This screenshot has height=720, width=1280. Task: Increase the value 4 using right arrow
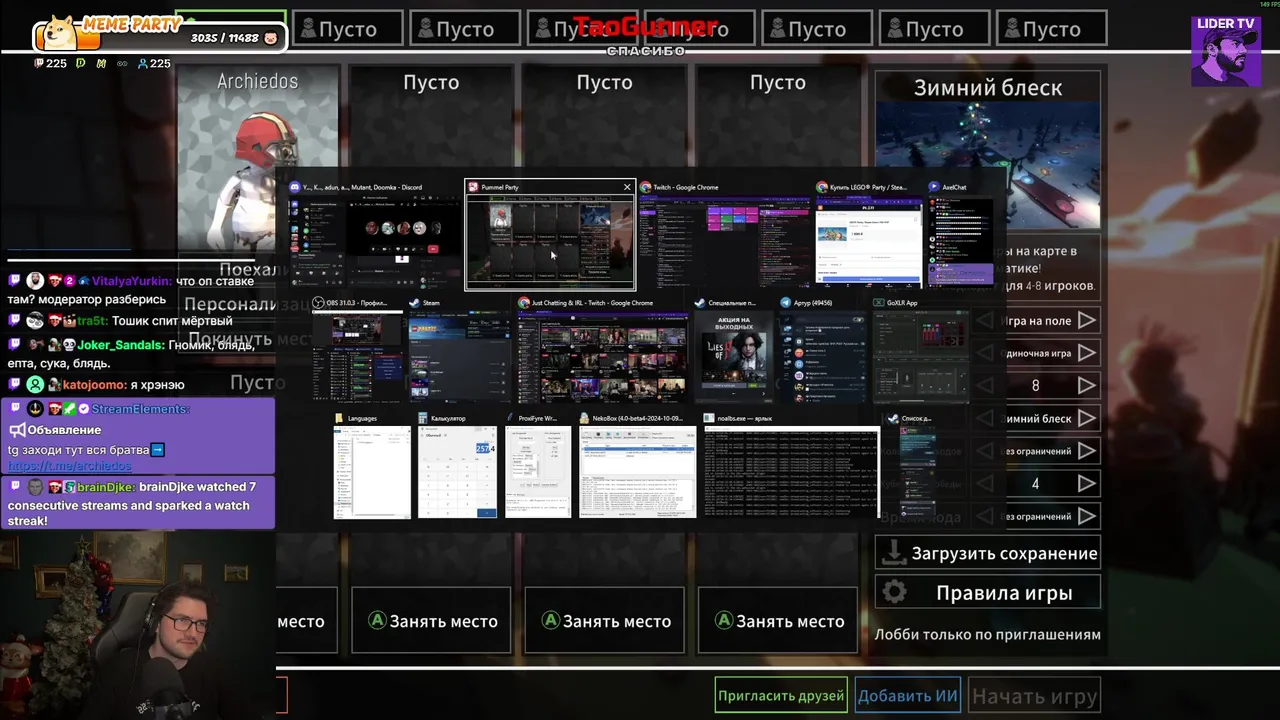pos(1086,483)
